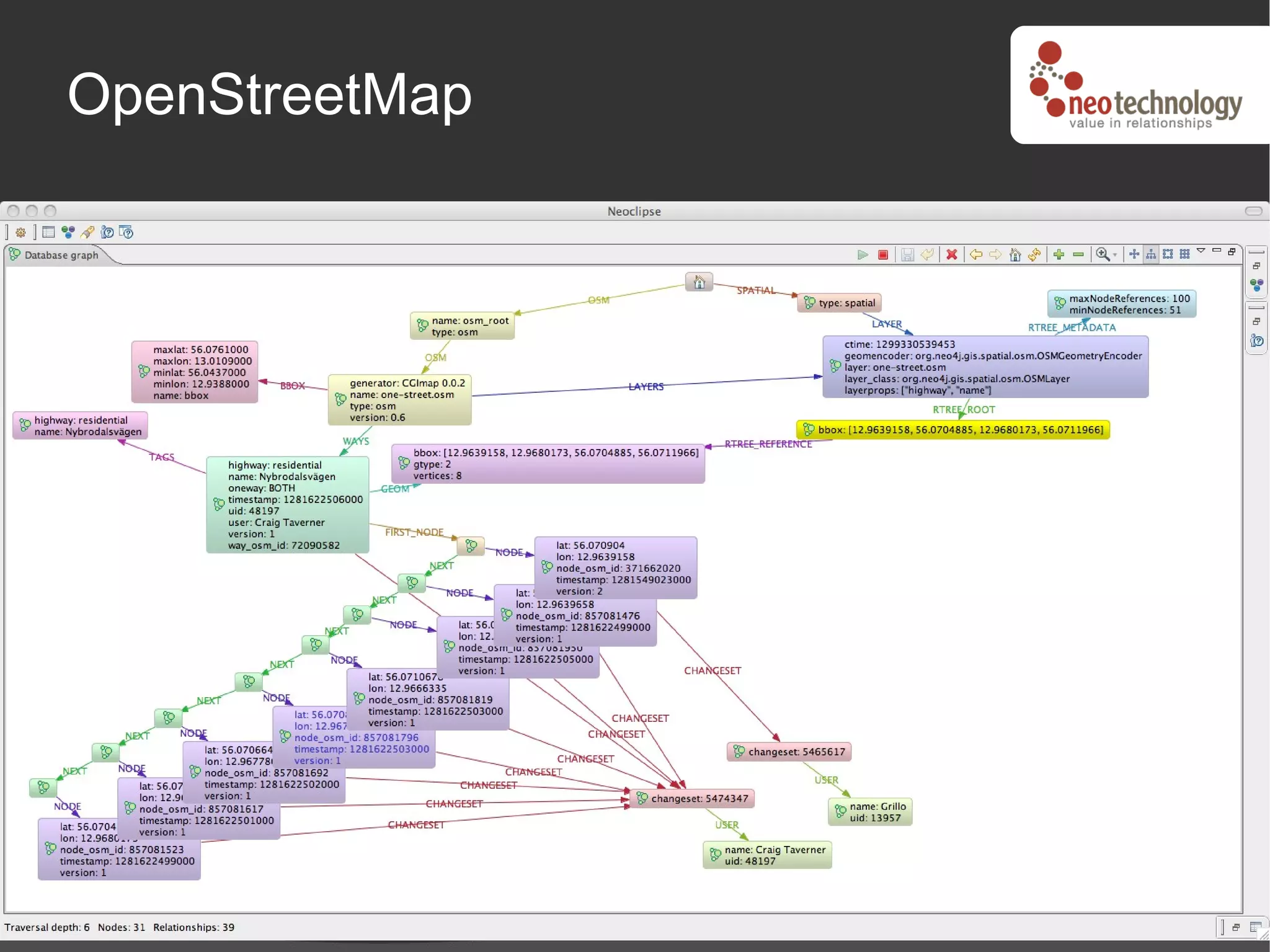Image resolution: width=1270 pixels, height=952 pixels.
Task: Go back with the yellow left arrow
Action: pos(976,254)
